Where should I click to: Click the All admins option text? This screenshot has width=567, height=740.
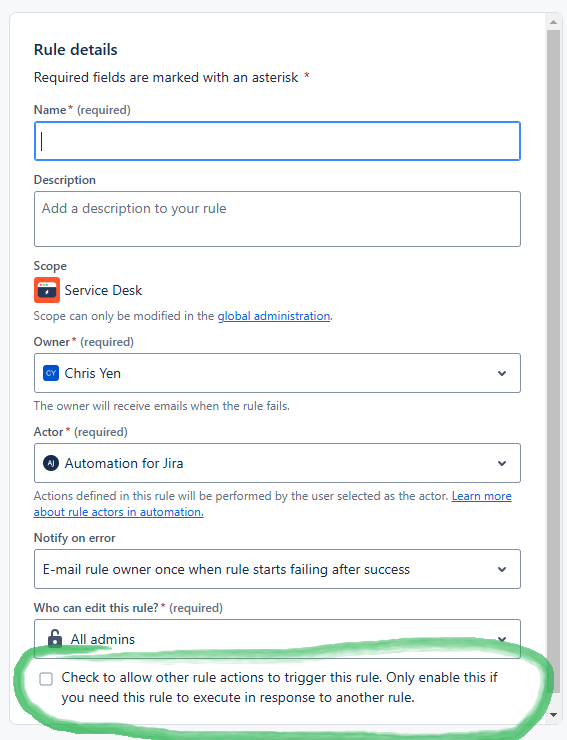click(x=102, y=639)
